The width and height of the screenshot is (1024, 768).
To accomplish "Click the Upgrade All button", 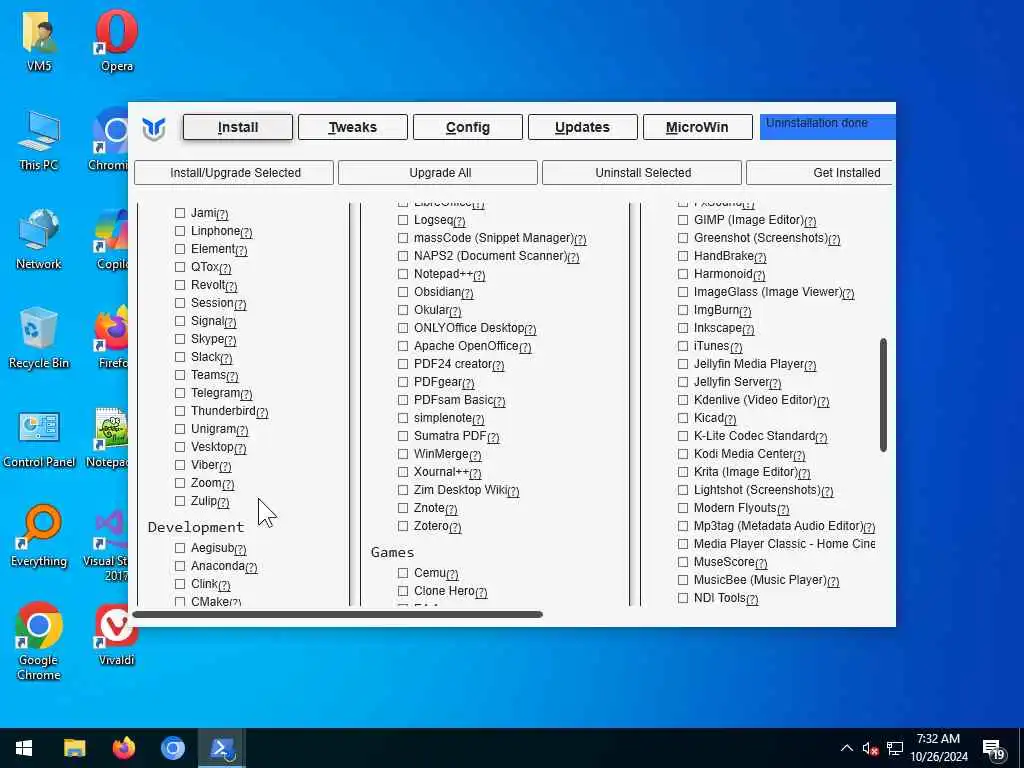I will [438, 173].
